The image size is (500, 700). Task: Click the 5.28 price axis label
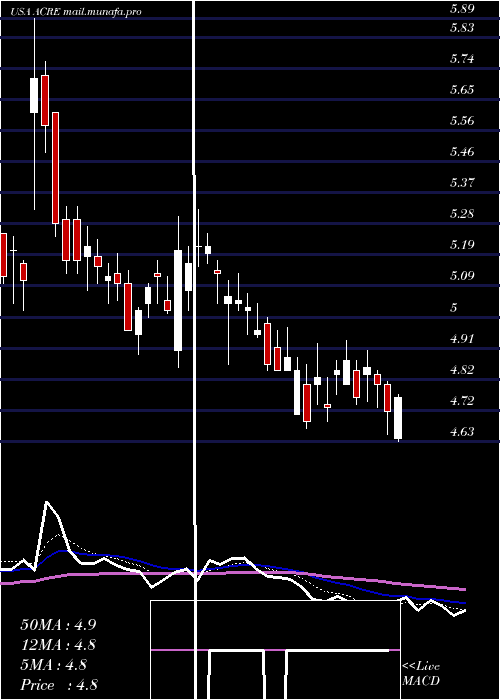tap(462, 214)
